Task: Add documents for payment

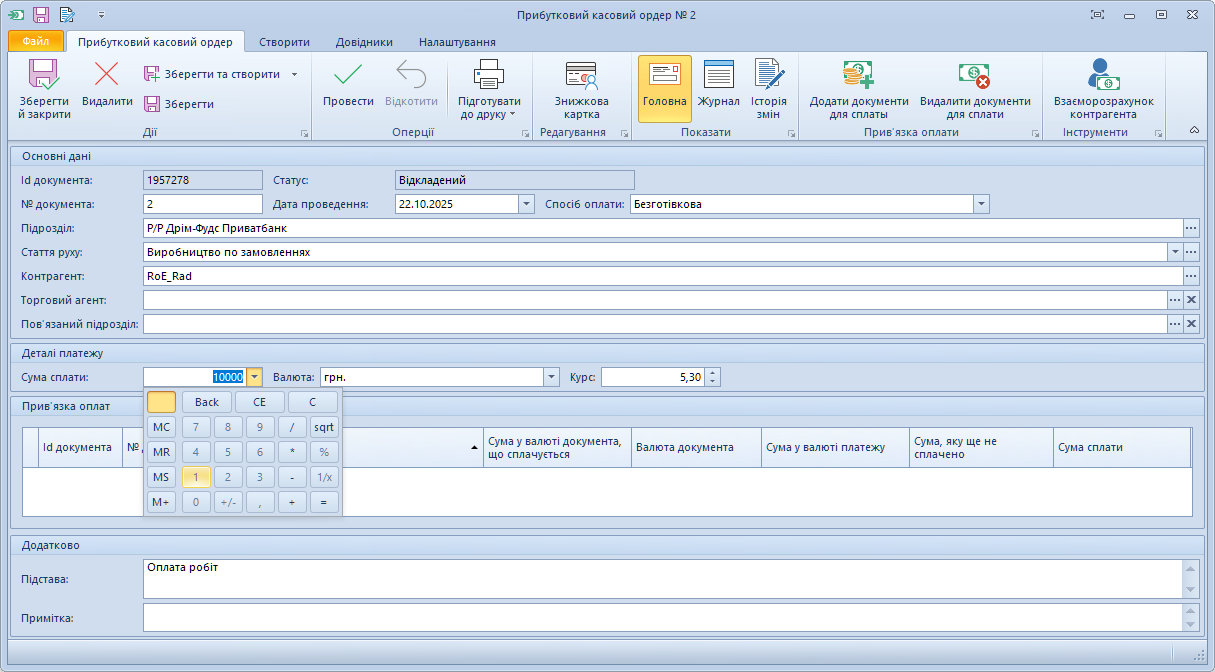Action: tap(858, 76)
